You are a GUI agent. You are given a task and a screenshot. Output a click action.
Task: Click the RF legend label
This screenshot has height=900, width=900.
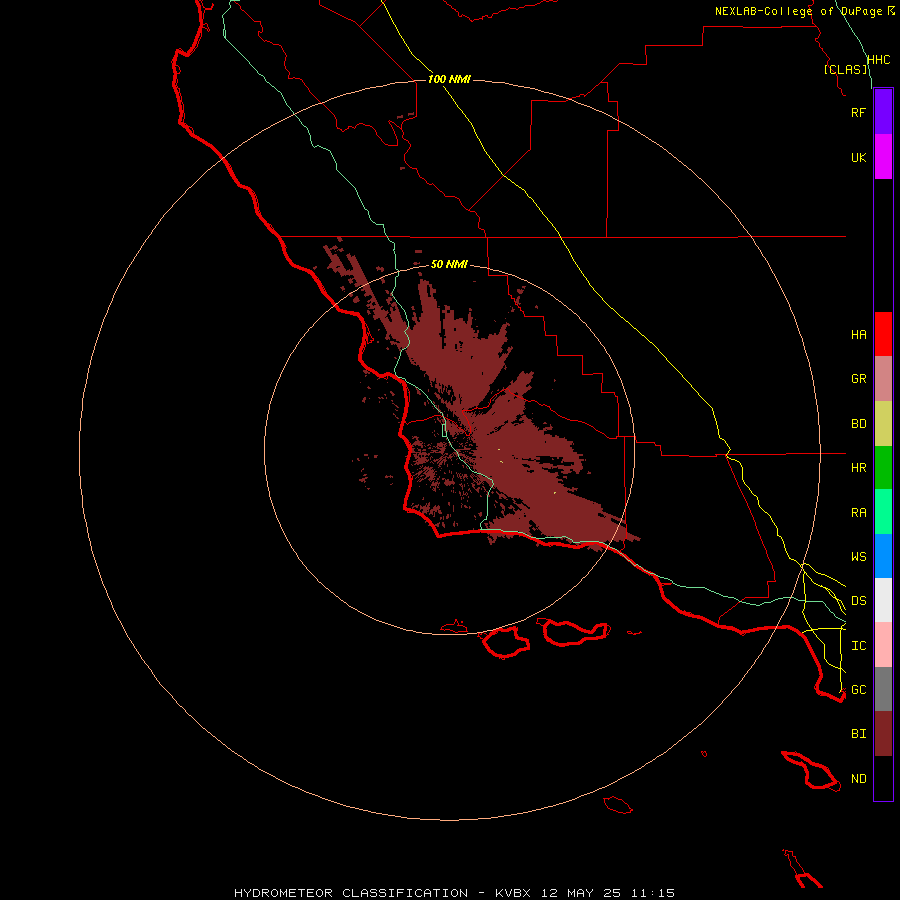point(858,112)
